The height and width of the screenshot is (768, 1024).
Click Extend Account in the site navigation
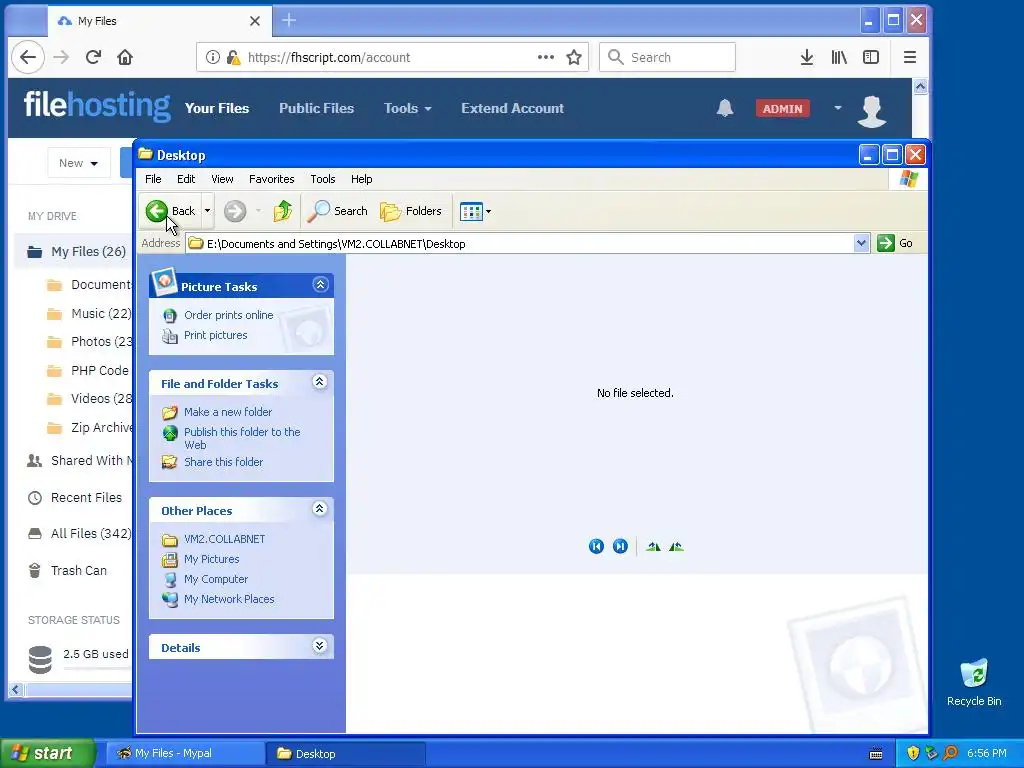click(x=513, y=108)
